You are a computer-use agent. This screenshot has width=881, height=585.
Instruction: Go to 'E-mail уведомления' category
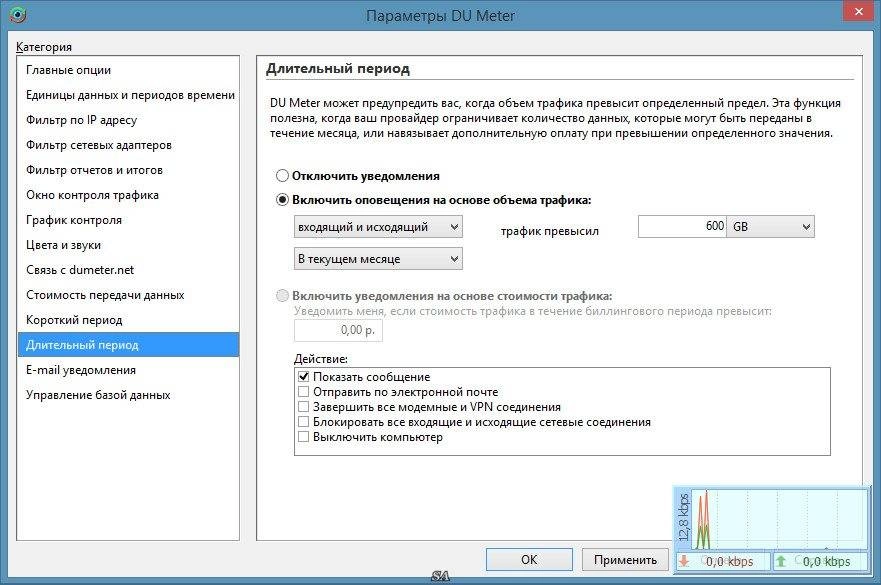(128, 370)
